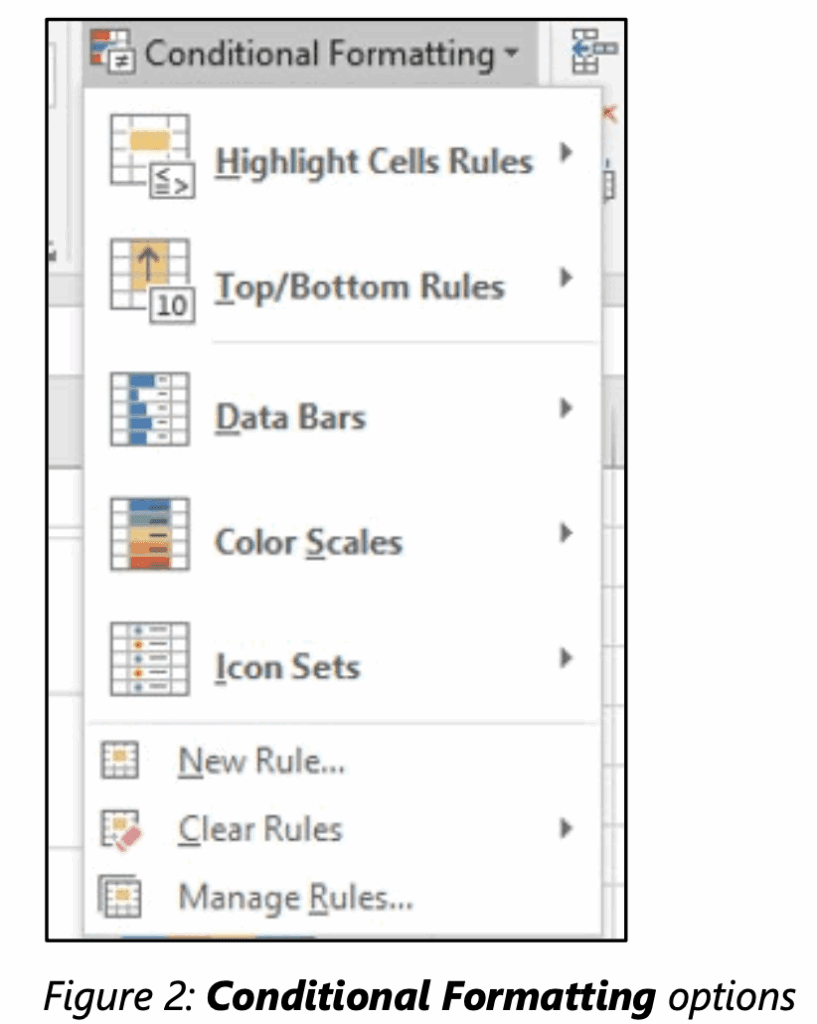The image size is (817, 1024).
Task: Open the New Rule dialog
Action: (x=261, y=760)
